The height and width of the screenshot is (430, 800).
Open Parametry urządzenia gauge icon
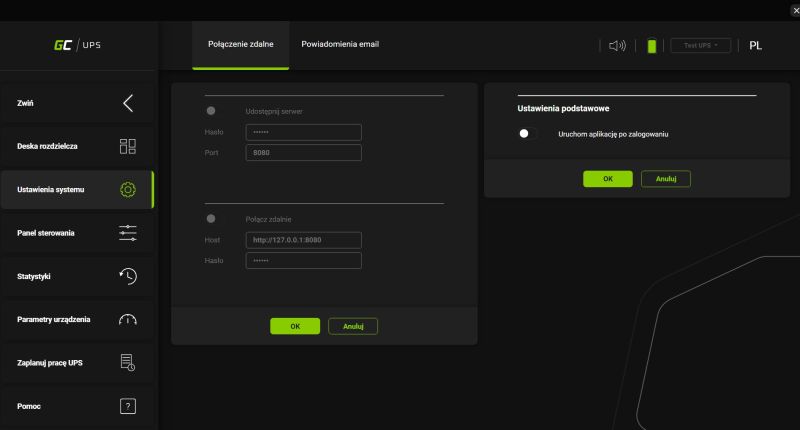click(x=128, y=320)
